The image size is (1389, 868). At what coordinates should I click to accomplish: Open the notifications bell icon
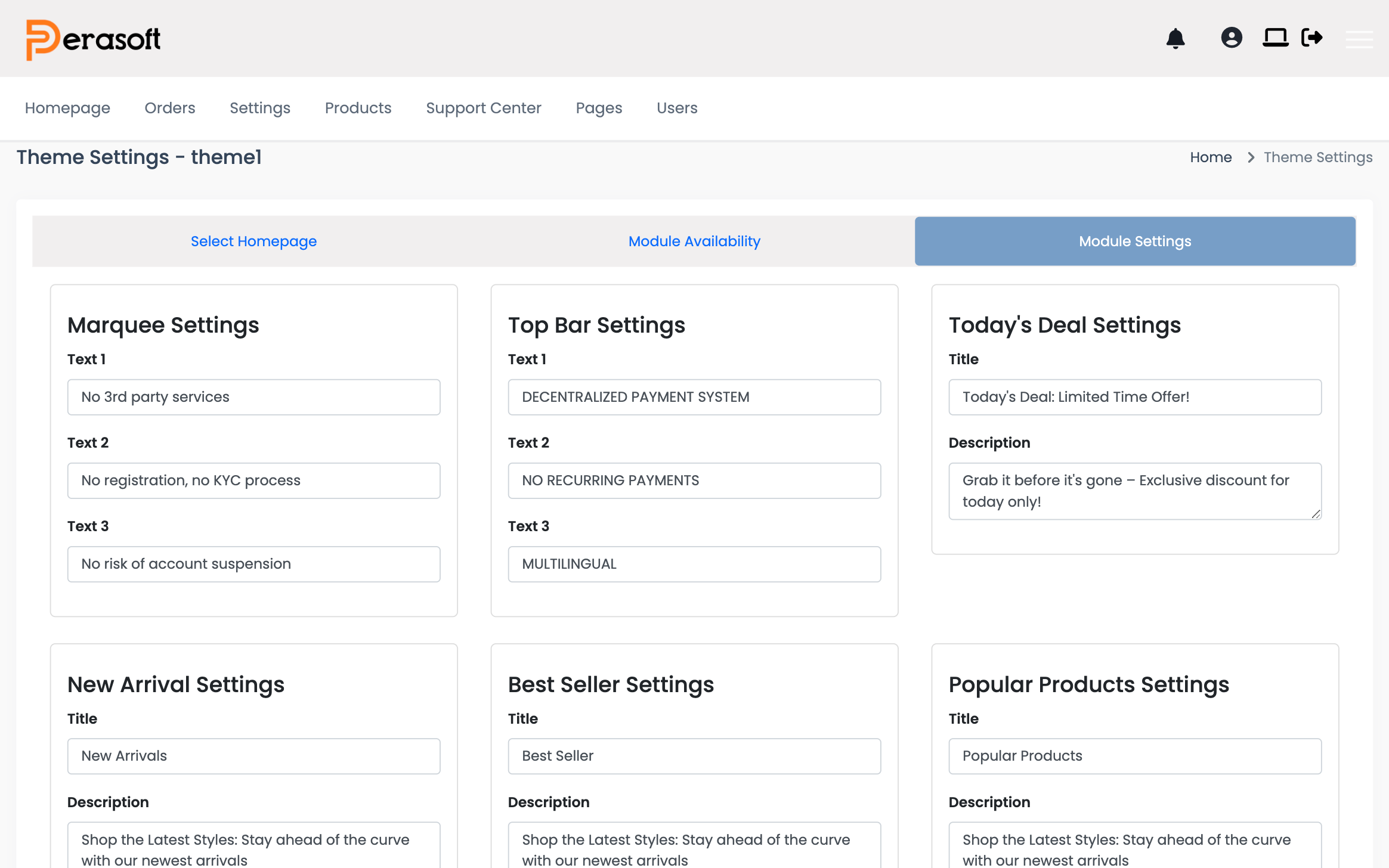click(1175, 38)
